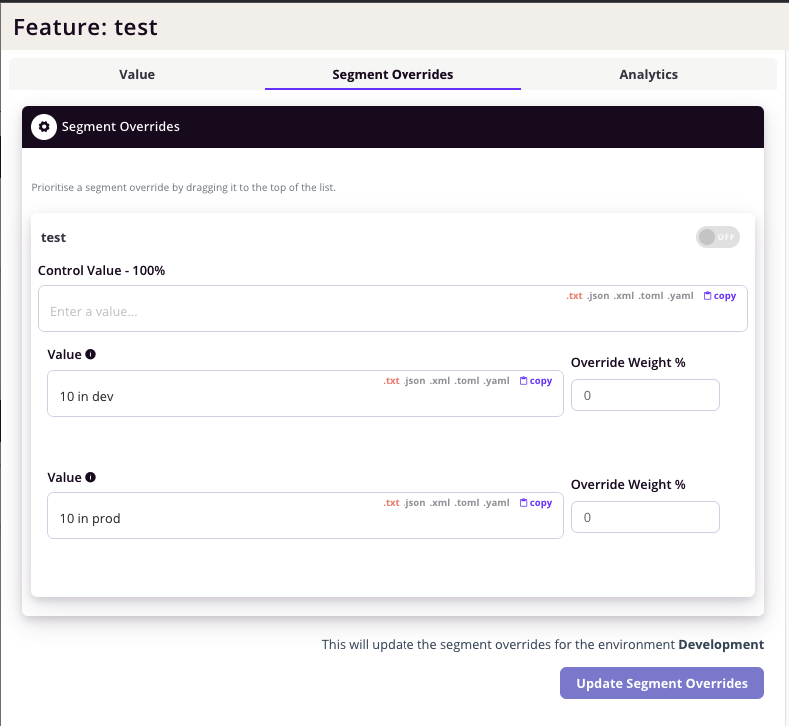Choose .yaml format for '10 in dev' value
789x726 pixels.
tap(497, 381)
